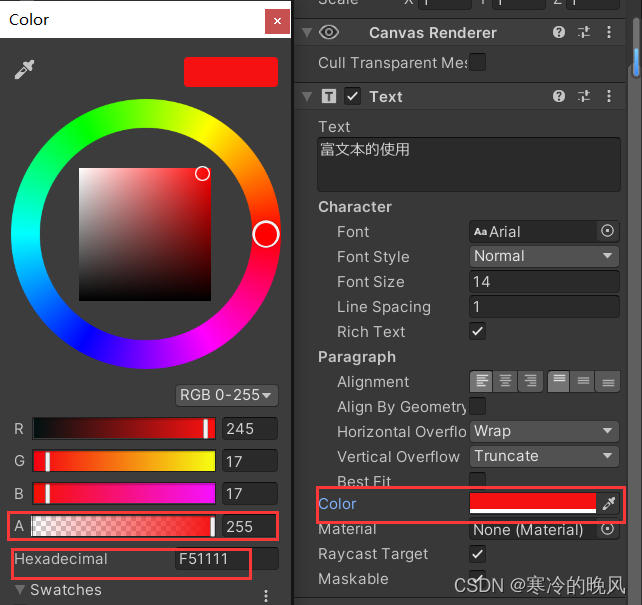642x605 pixels.
Task: Set horizontal alignment to right
Action: 530,382
